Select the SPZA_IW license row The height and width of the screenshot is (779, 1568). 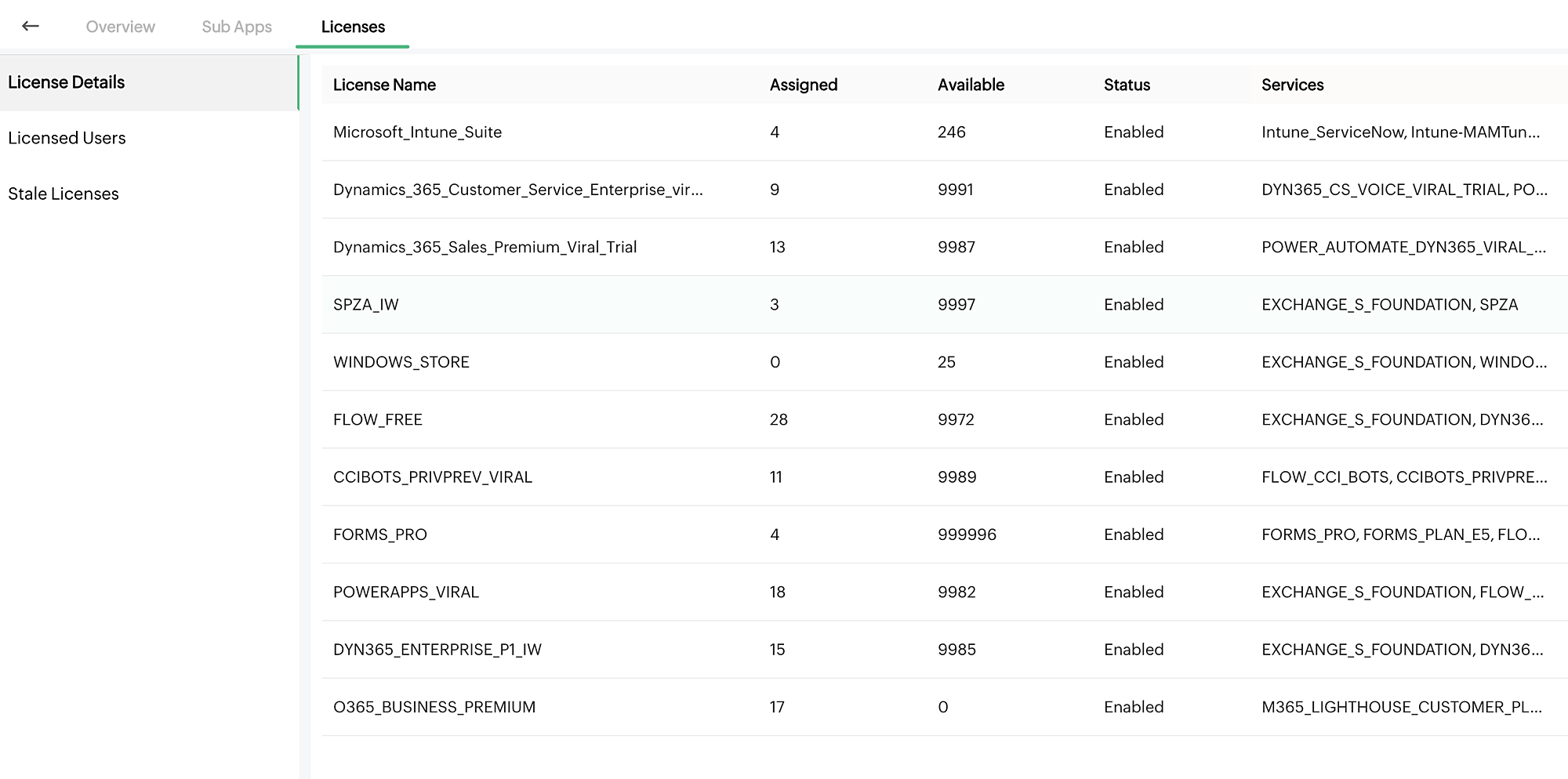366,305
